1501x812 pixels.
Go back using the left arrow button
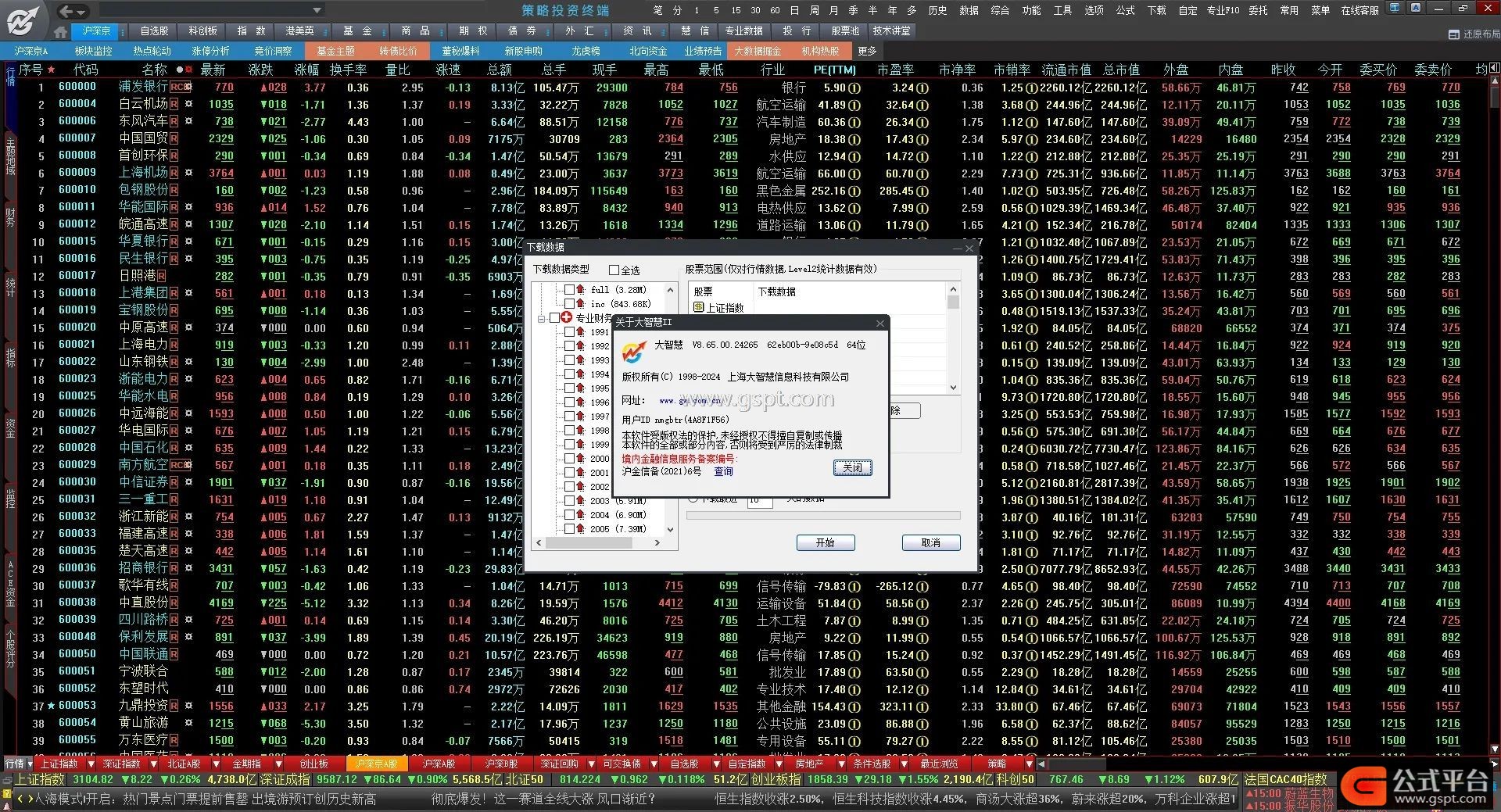coord(66,11)
